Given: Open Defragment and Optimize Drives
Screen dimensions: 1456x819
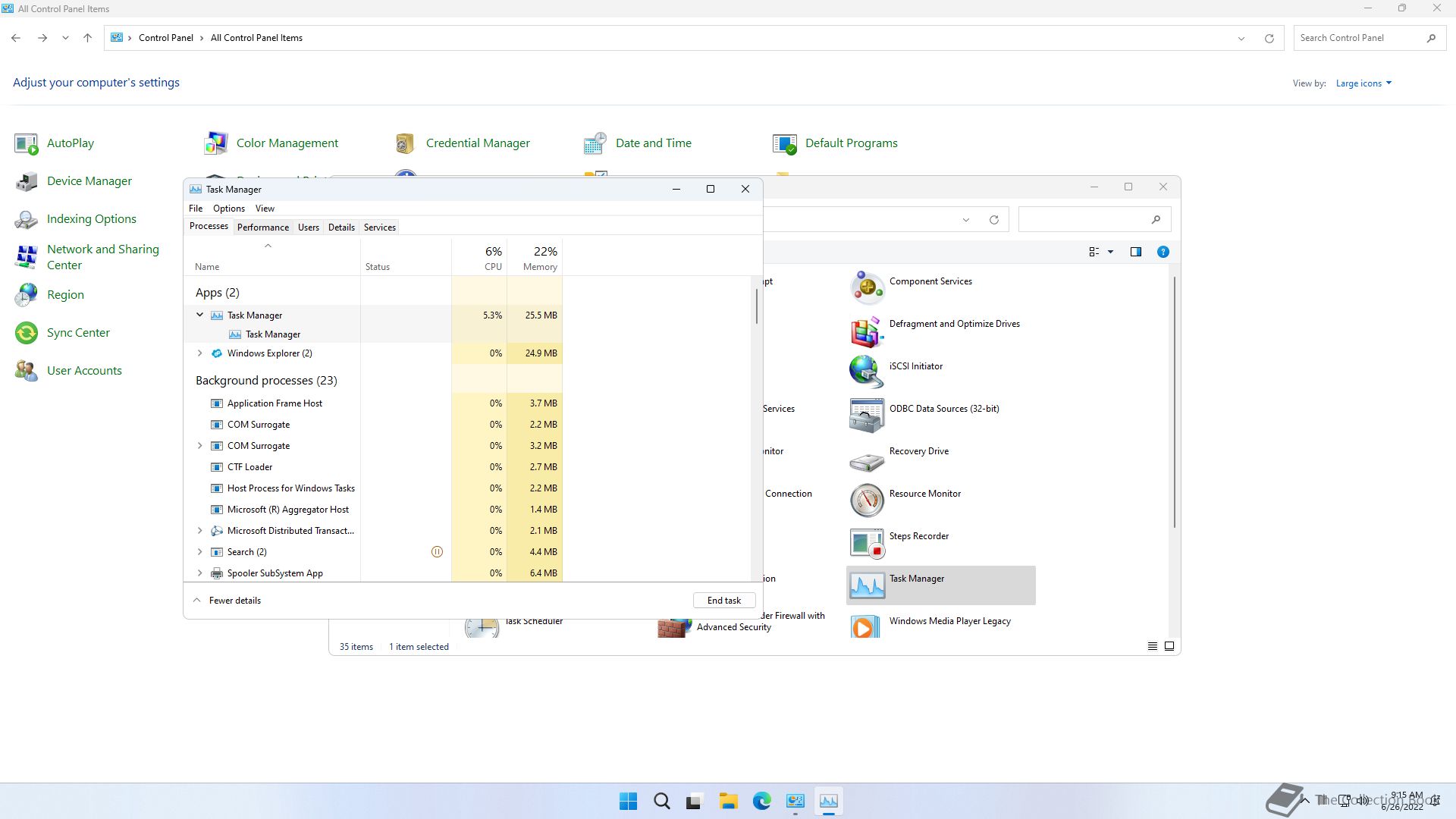Looking at the screenshot, I should point(940,331).
